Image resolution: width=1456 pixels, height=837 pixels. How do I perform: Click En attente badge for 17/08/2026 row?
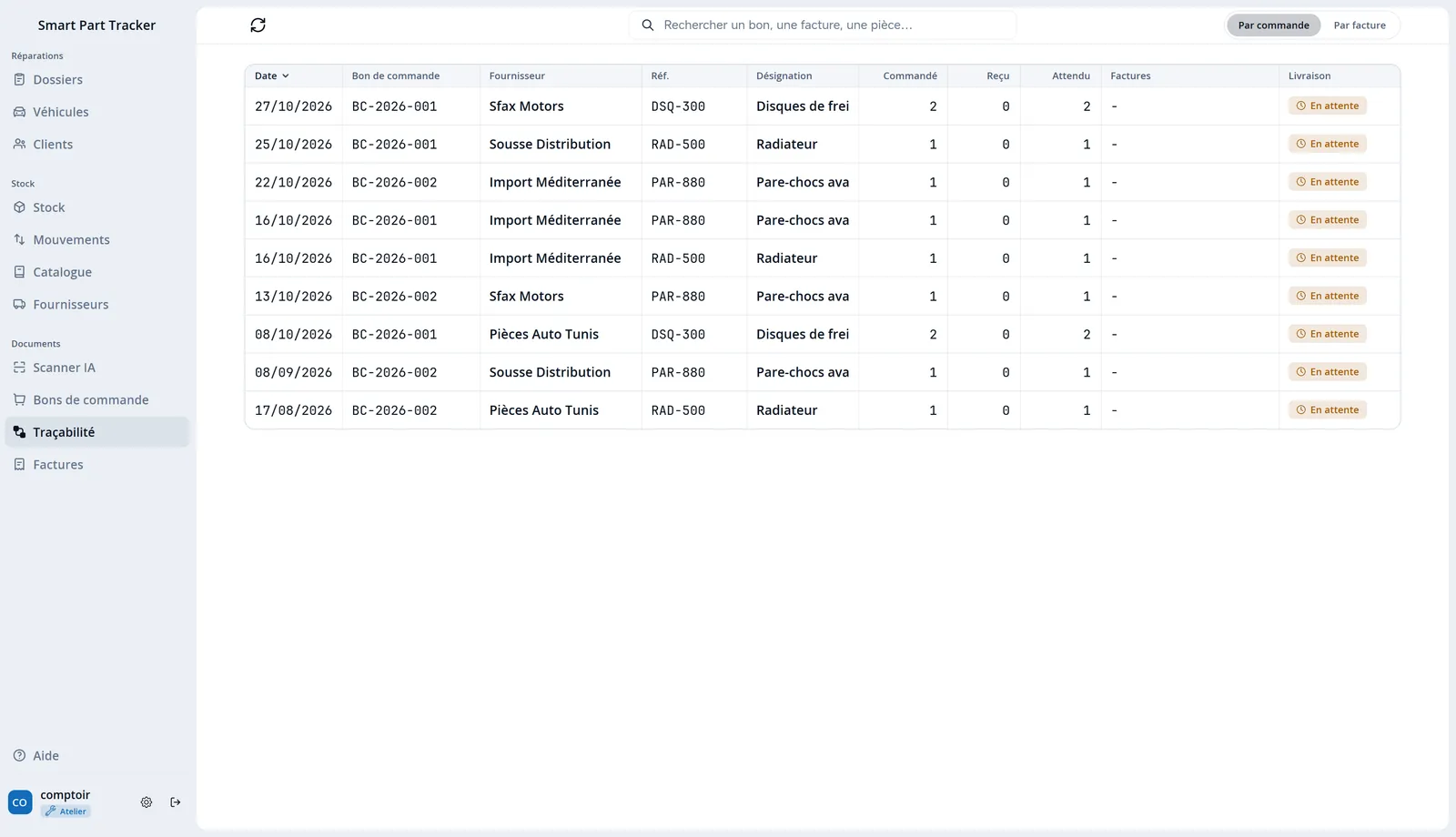click(1328, 410)
